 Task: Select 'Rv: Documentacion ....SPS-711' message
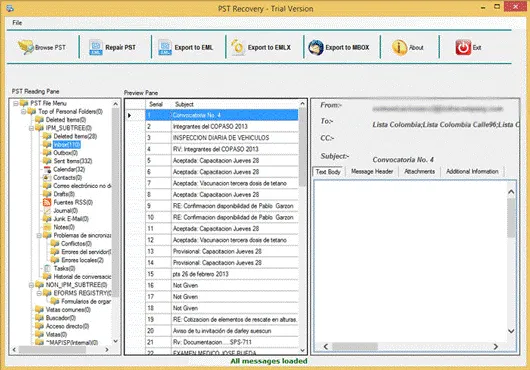click(222, 342)
